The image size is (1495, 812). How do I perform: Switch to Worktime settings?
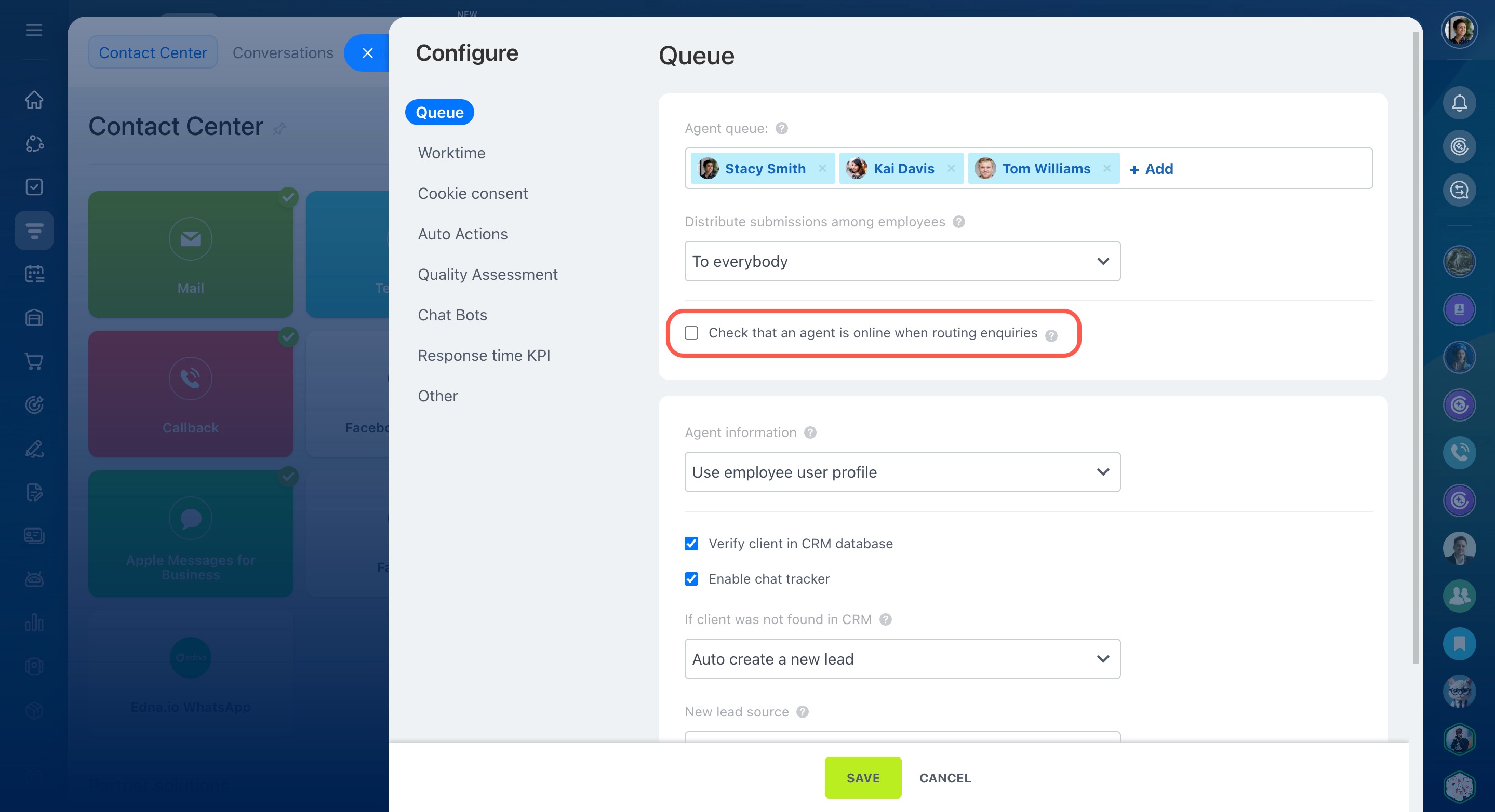click(x=451, y=153)
